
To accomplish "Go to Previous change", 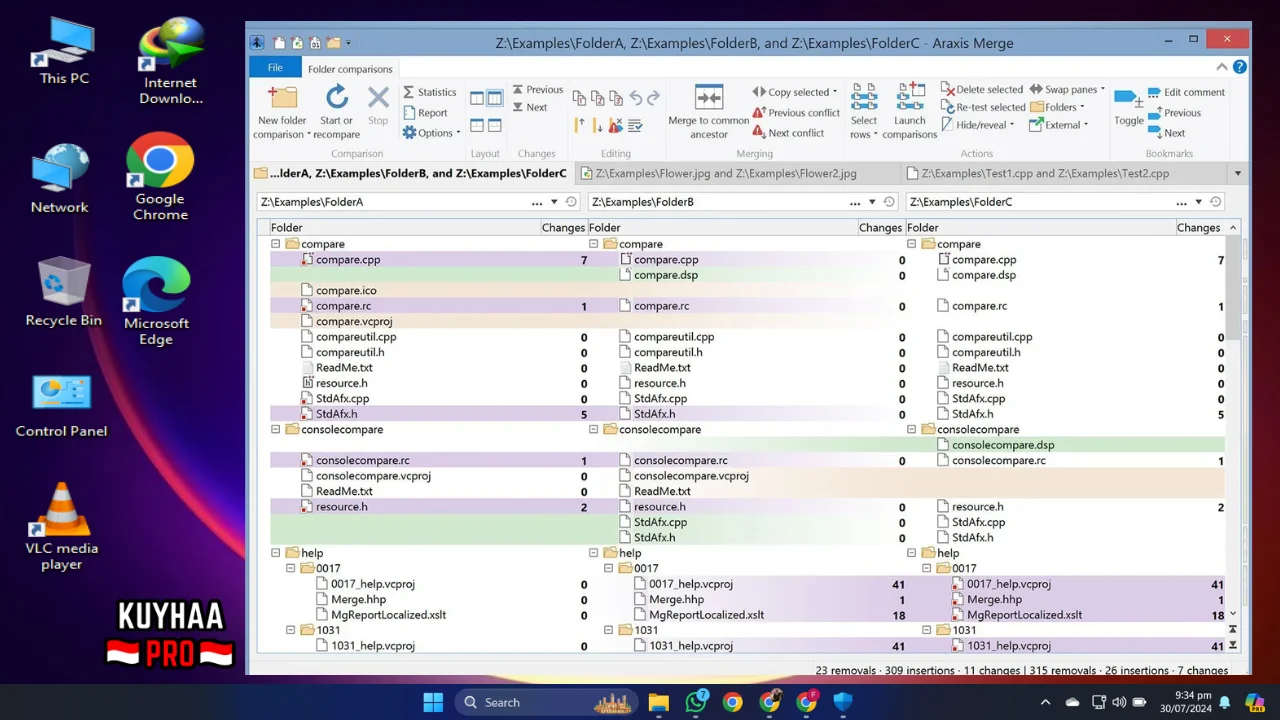I will point(538,90).
